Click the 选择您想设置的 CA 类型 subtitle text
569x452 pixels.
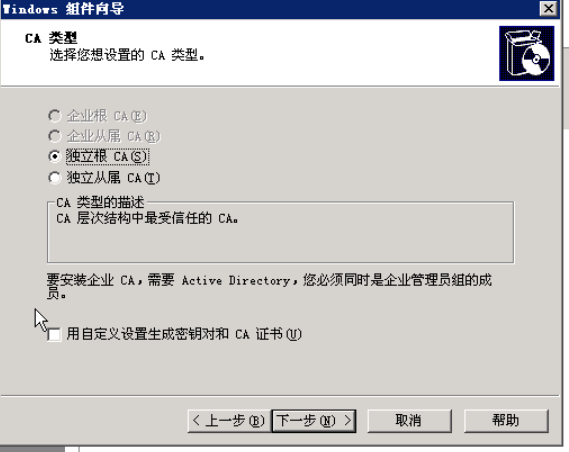tap(127, 56)
